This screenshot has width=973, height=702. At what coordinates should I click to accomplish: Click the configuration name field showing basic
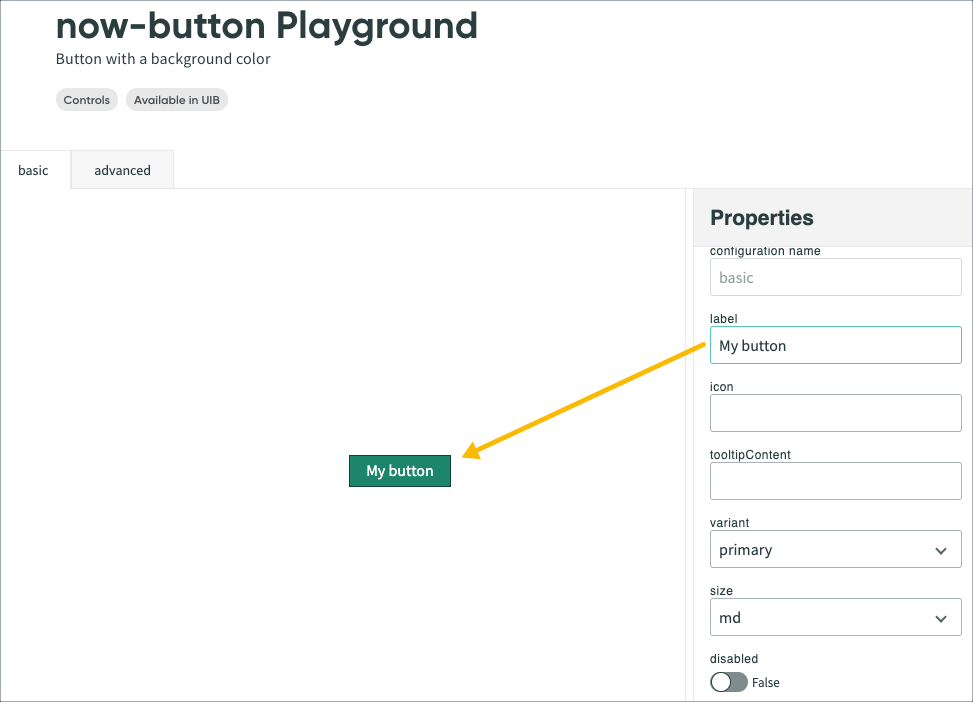click(835, 277)
